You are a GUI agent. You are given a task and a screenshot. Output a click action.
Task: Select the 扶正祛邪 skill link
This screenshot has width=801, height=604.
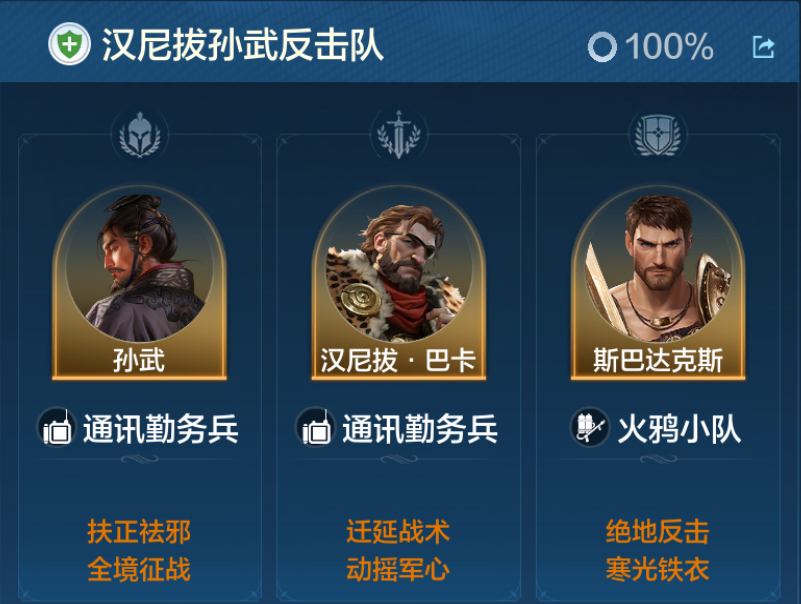(x=139, y=531)
